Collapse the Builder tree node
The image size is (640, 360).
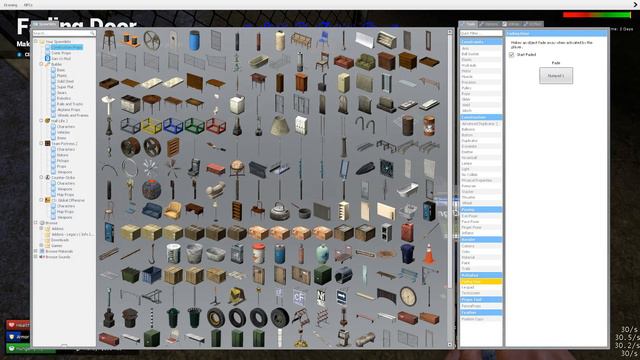click(41, 64)
